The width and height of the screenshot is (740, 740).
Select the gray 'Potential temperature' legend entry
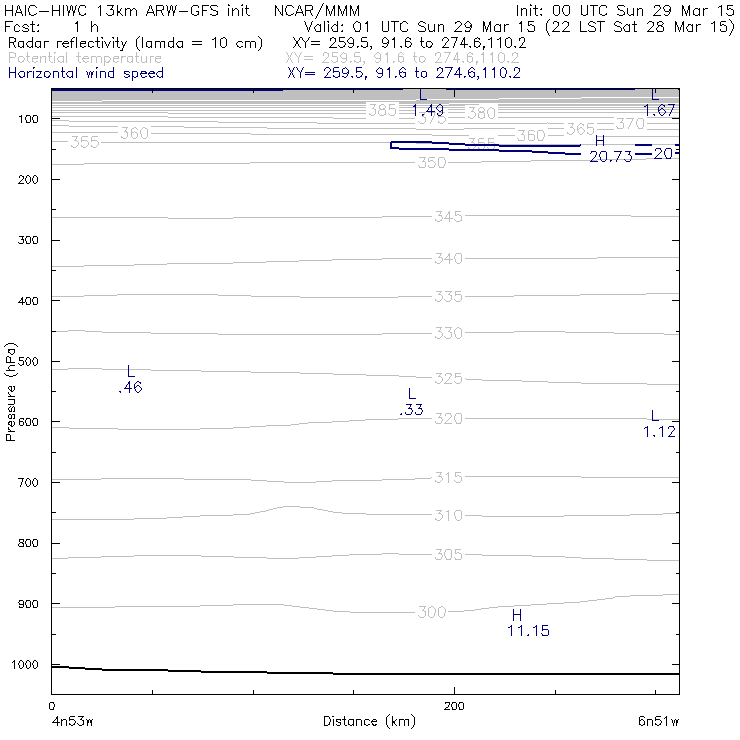(x=85, y=58)
